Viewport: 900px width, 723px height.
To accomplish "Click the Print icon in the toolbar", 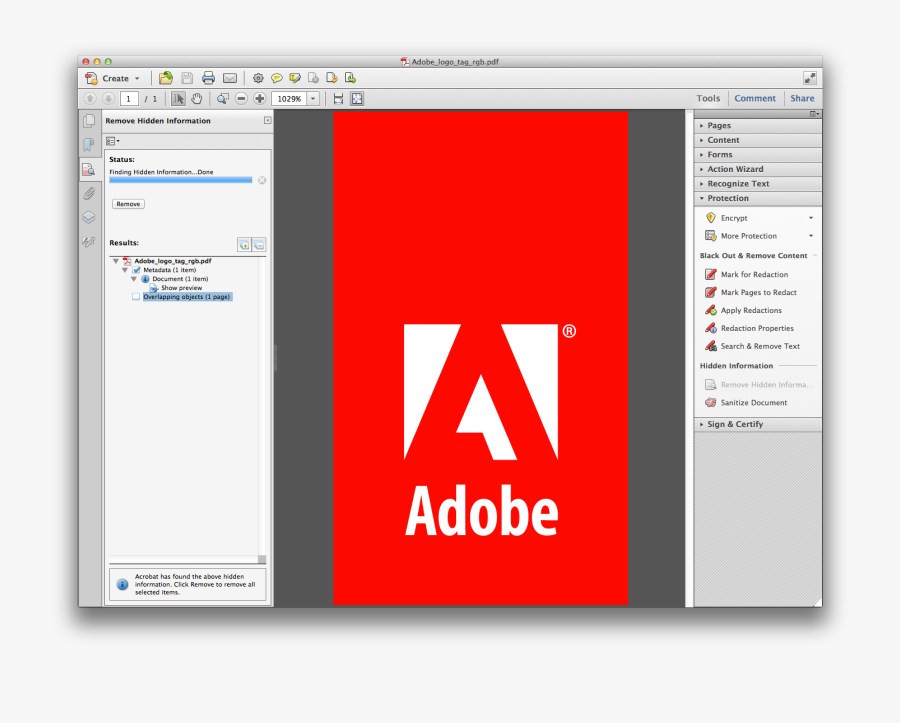I will [x=208, y=77].
